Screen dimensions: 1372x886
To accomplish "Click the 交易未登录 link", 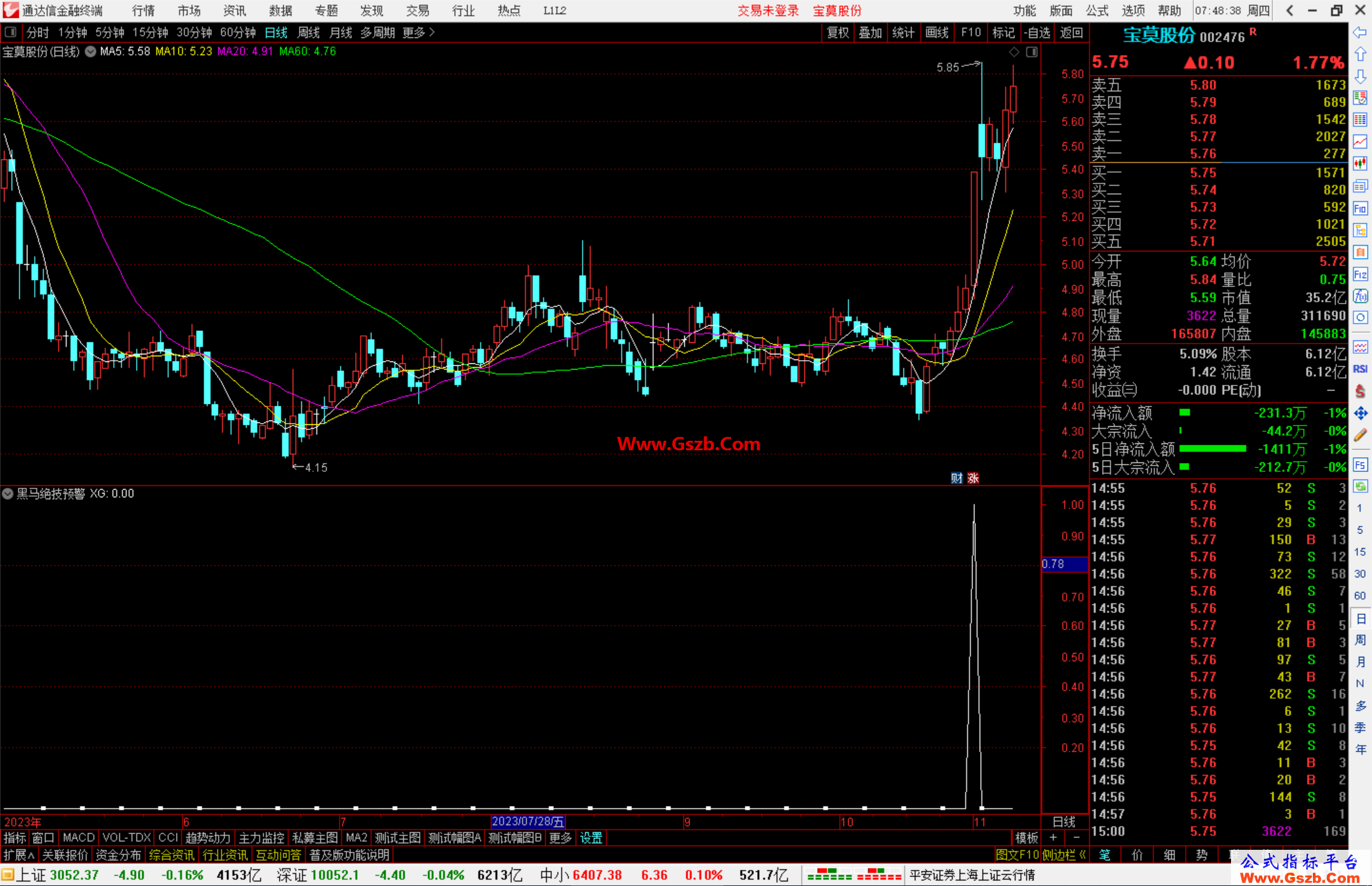I will point(768,10).
